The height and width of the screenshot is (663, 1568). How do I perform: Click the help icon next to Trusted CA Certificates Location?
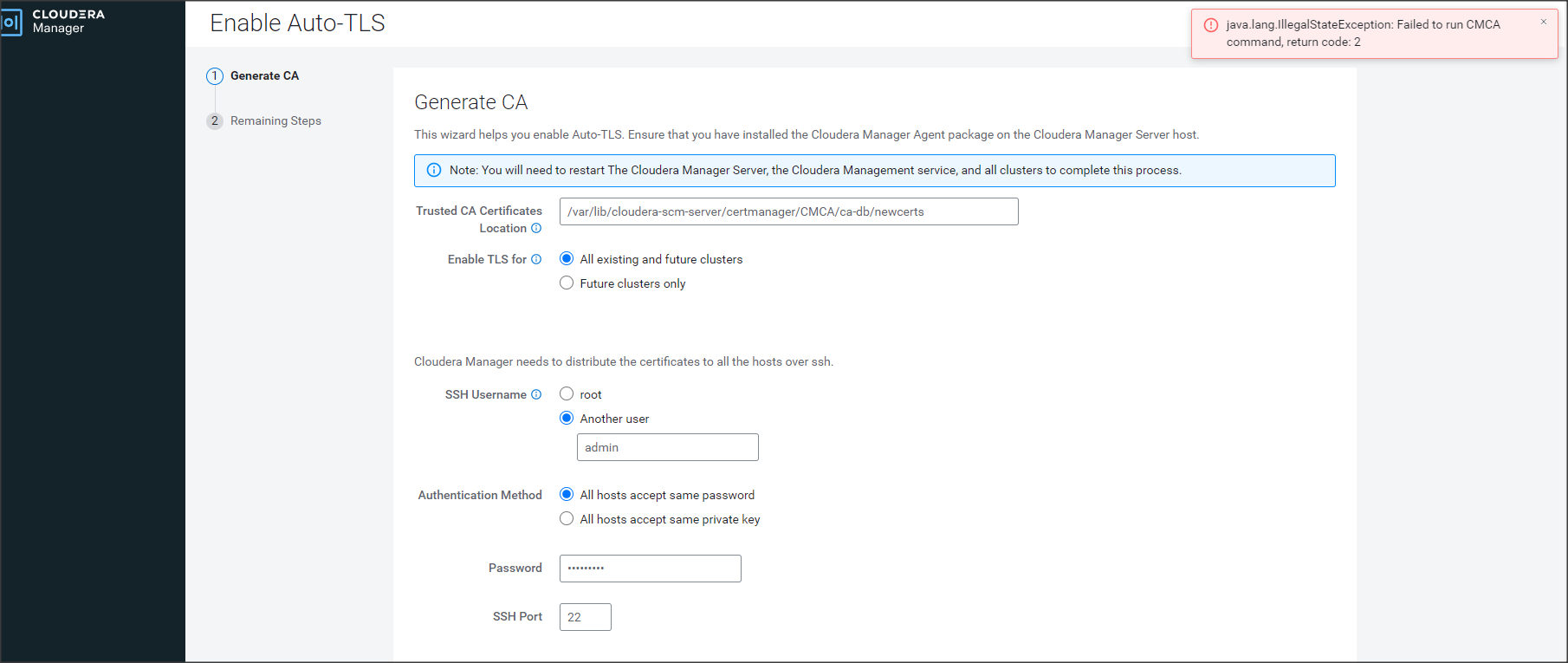coord(536,228)
